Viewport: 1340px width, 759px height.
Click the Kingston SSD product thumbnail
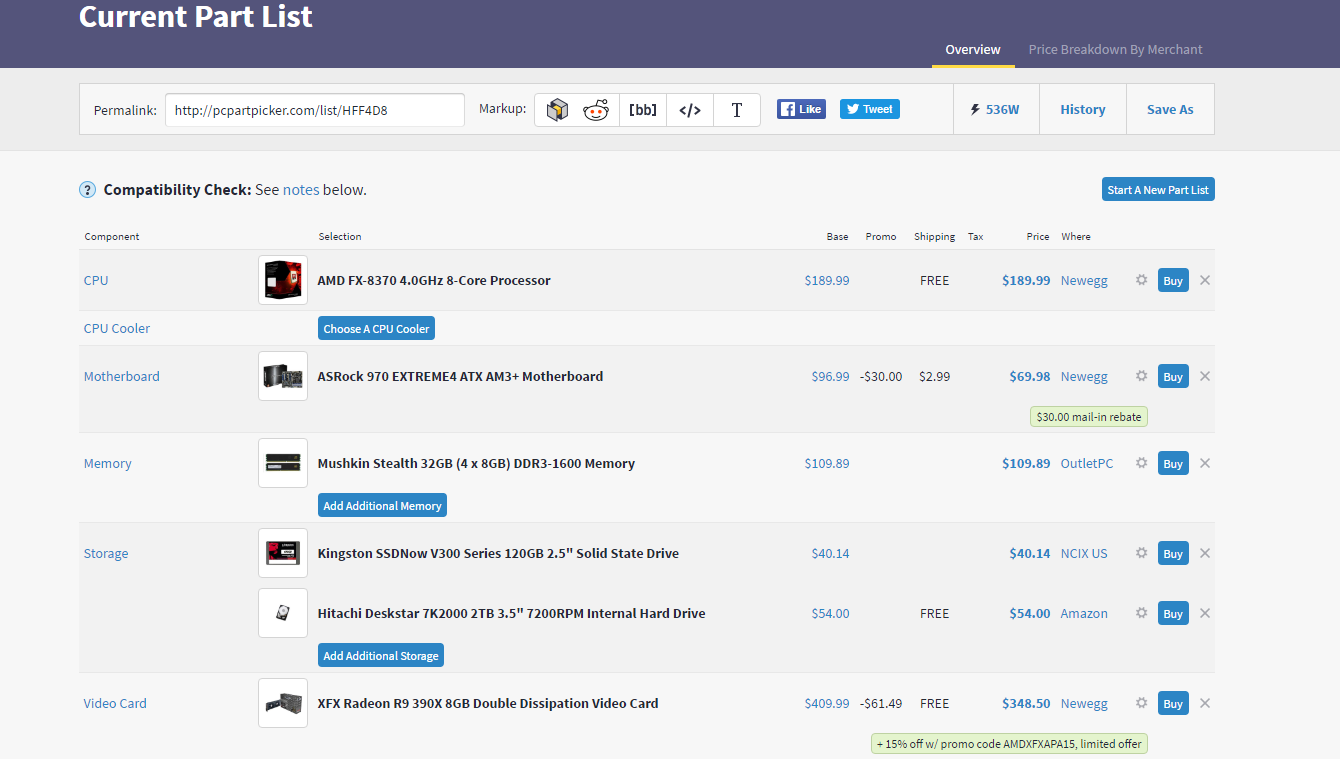(x=283, y=553)
